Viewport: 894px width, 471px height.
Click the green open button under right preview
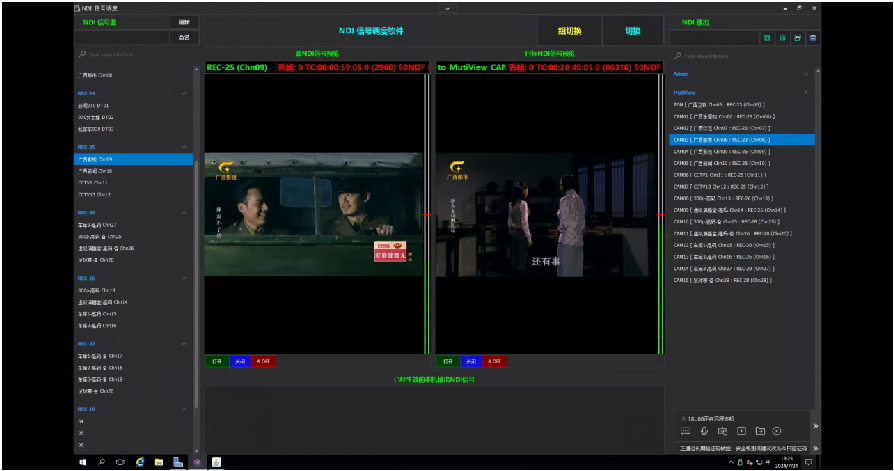click(x=448, y=362)
